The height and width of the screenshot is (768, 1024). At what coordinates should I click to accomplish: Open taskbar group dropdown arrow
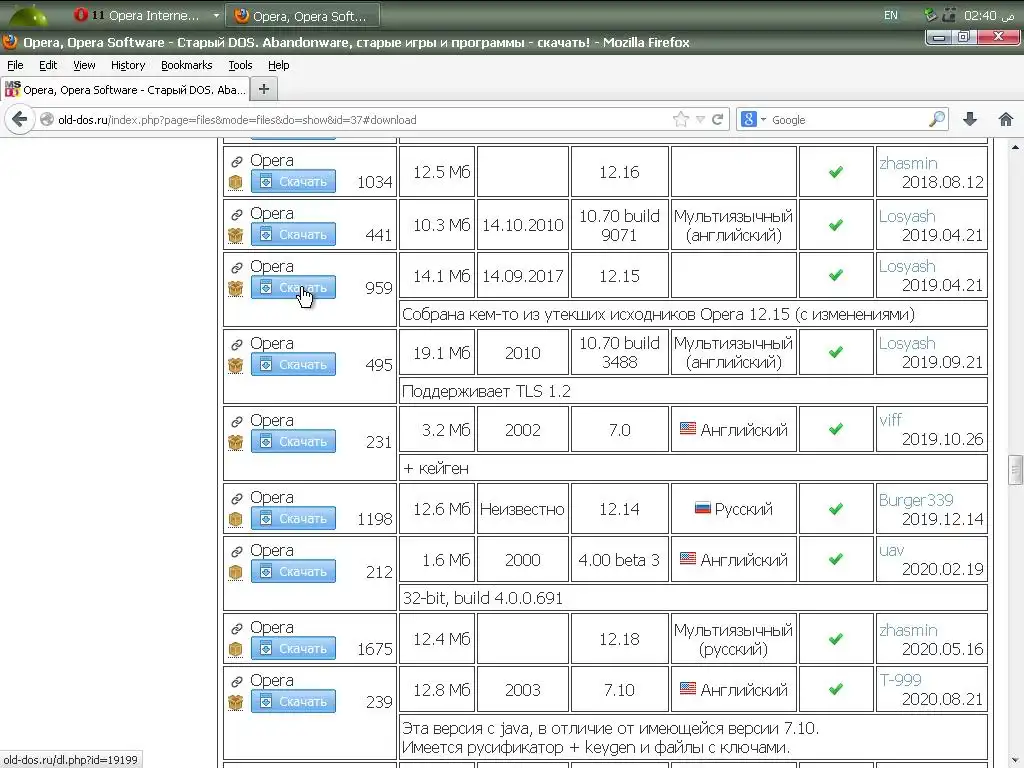click(x=216, y=15)
